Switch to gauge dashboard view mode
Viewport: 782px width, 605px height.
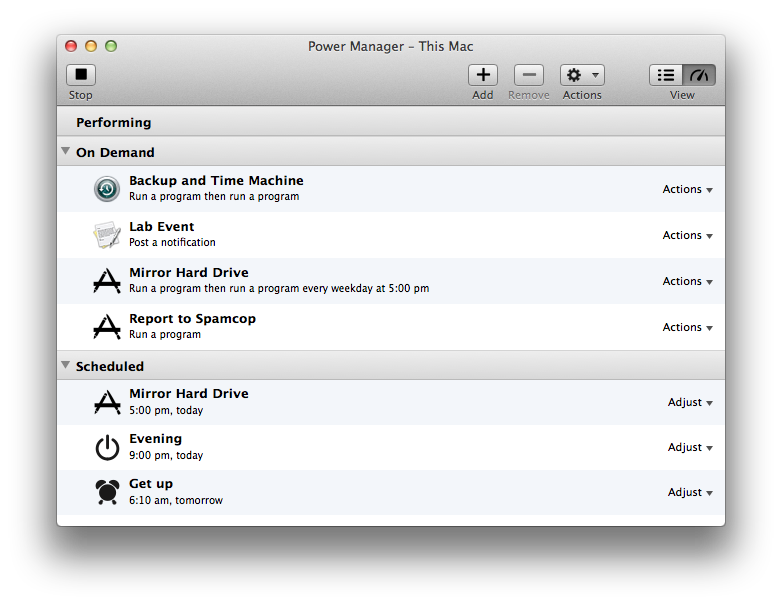(x=699, y=75)
